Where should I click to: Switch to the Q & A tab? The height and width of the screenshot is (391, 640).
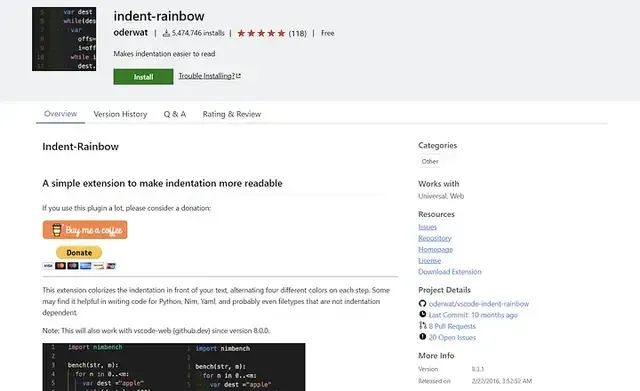pos(175,114)
